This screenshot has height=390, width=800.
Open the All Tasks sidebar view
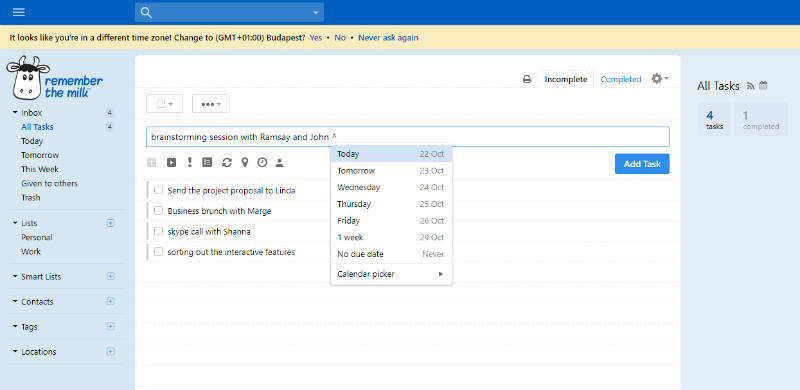click(x=37, y=127)
